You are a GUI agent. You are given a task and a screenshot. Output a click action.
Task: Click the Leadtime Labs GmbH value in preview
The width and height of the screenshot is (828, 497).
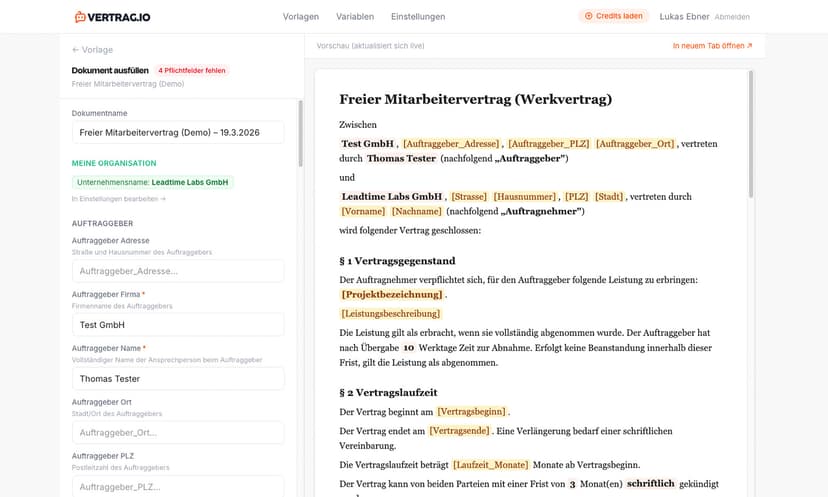(x=392, y=196)
